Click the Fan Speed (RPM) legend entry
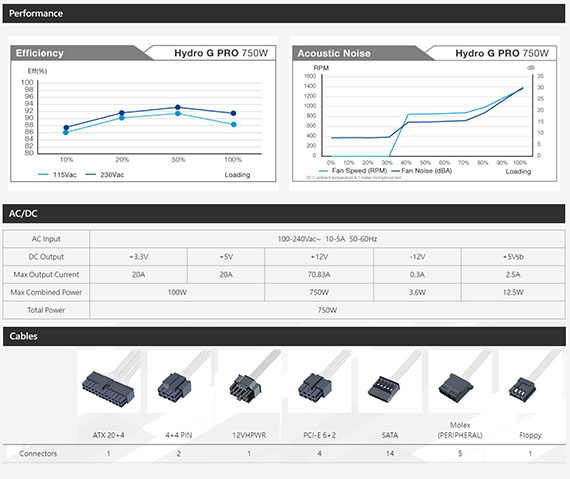Screen dimensions: 570x479 [x=353, y=170]
